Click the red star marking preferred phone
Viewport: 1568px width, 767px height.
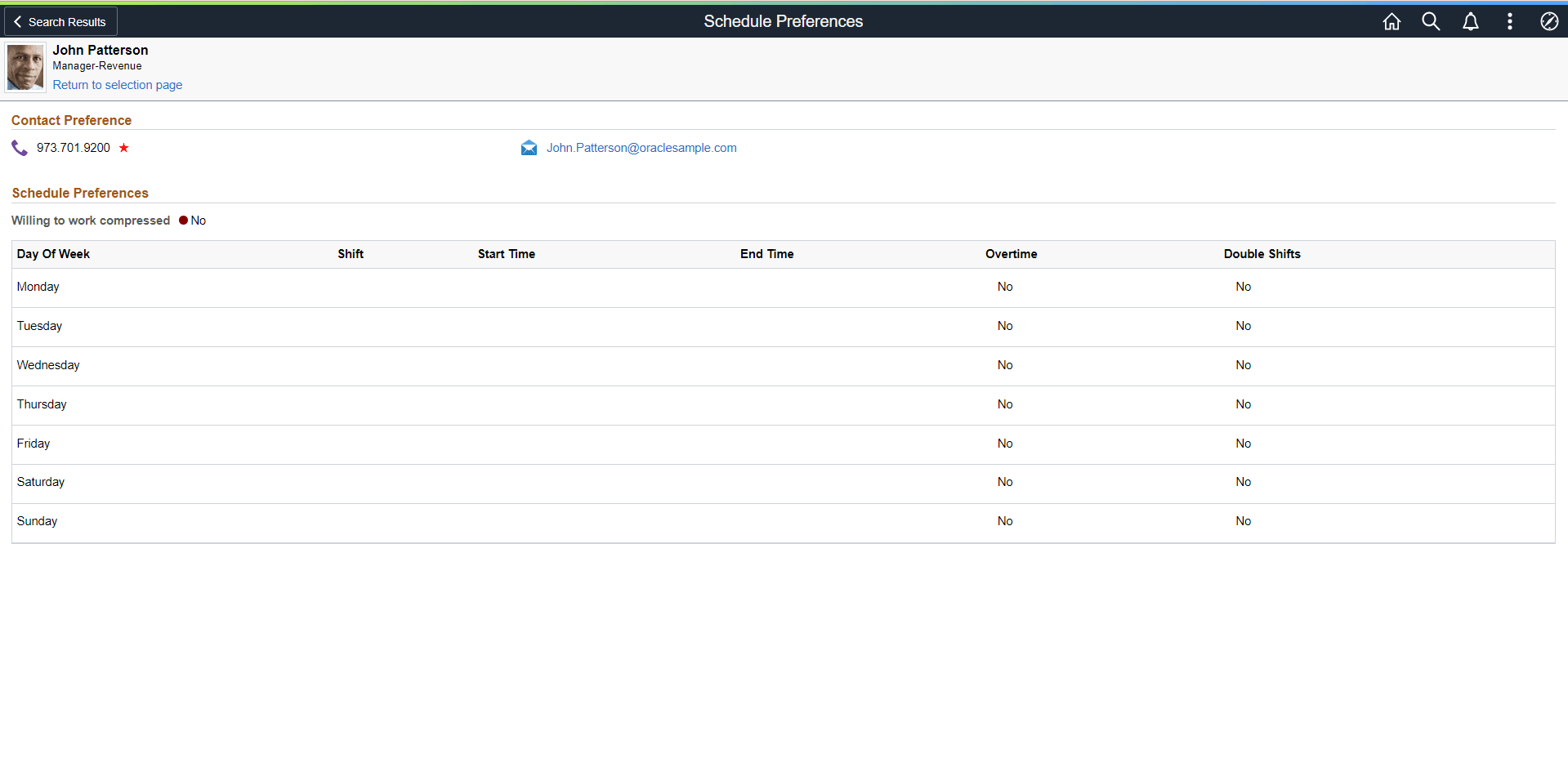[124, 148]
